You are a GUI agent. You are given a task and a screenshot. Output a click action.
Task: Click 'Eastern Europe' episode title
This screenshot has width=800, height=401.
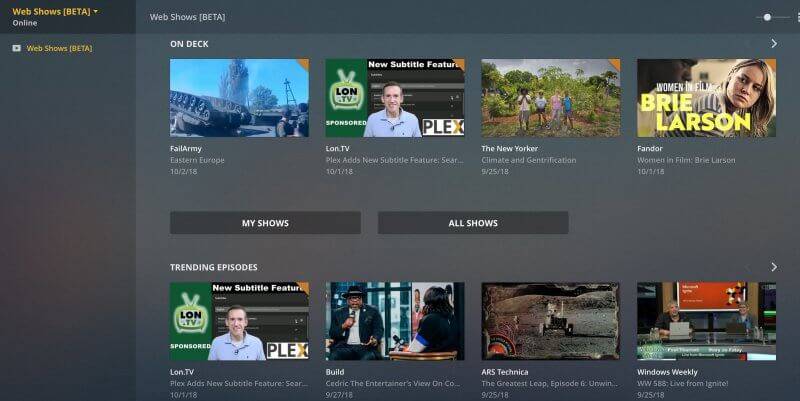(x=197, y=160)
